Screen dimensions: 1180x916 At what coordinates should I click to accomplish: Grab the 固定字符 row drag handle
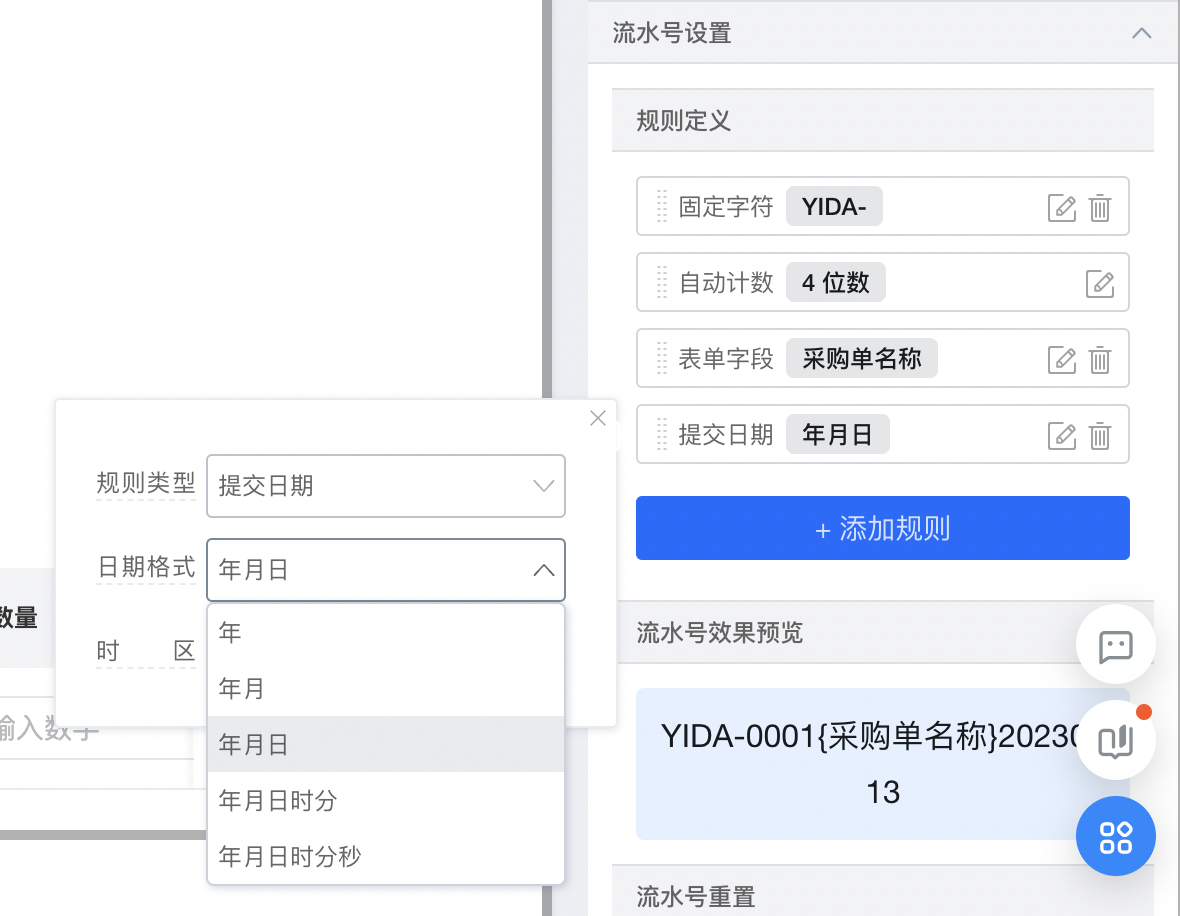pyautogui.click(x=661, y=206)
